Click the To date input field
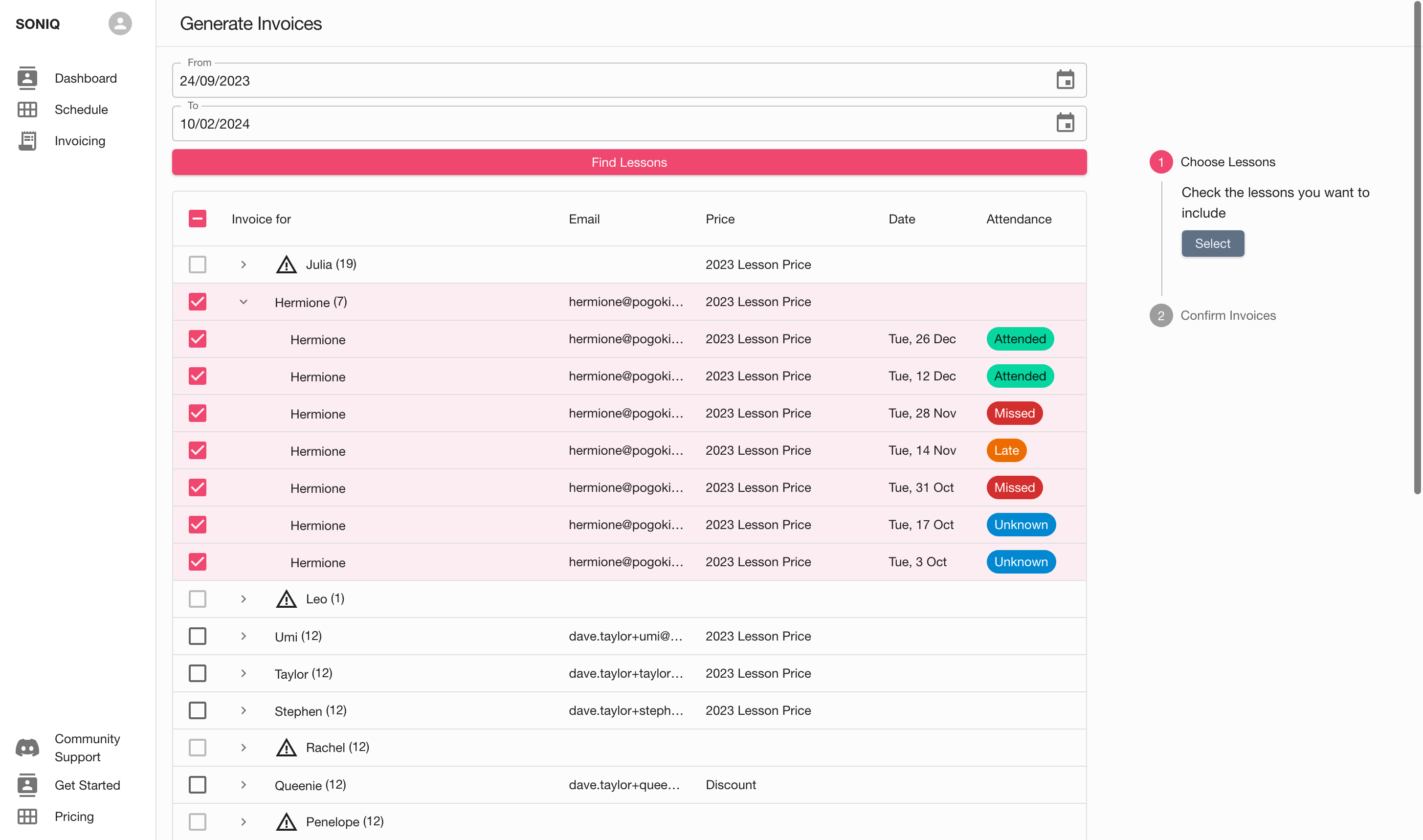 coord(629,123)
